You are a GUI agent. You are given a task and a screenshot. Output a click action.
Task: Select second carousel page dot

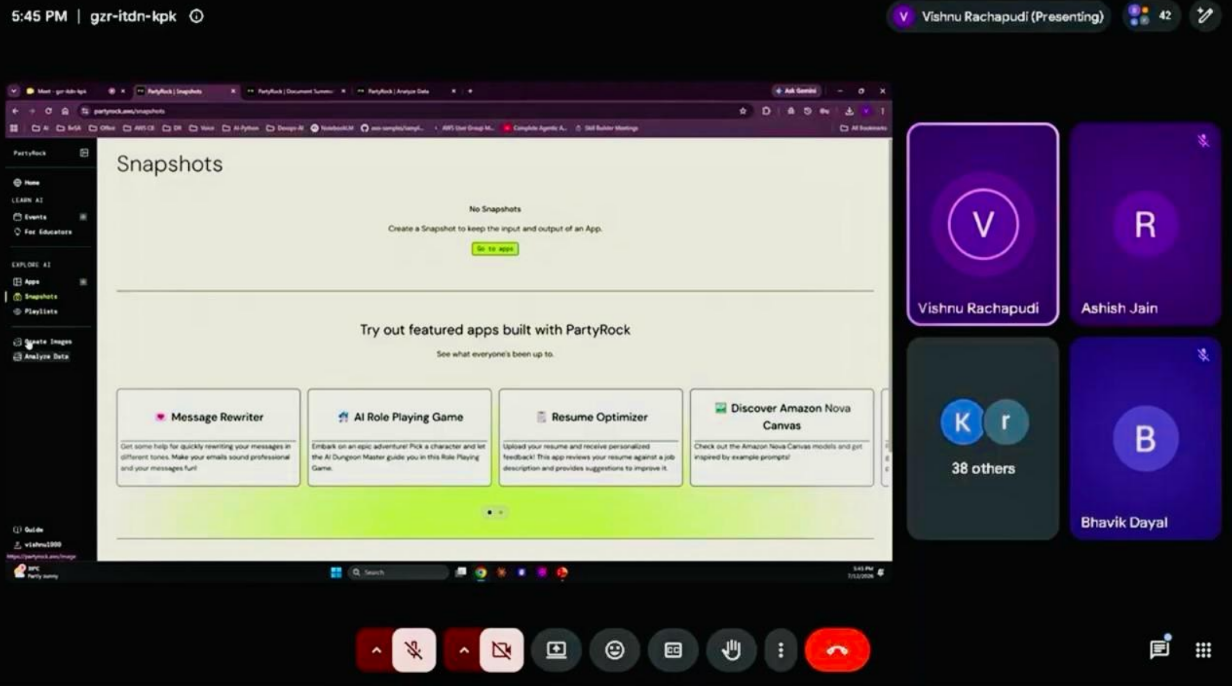click(501, 512)
